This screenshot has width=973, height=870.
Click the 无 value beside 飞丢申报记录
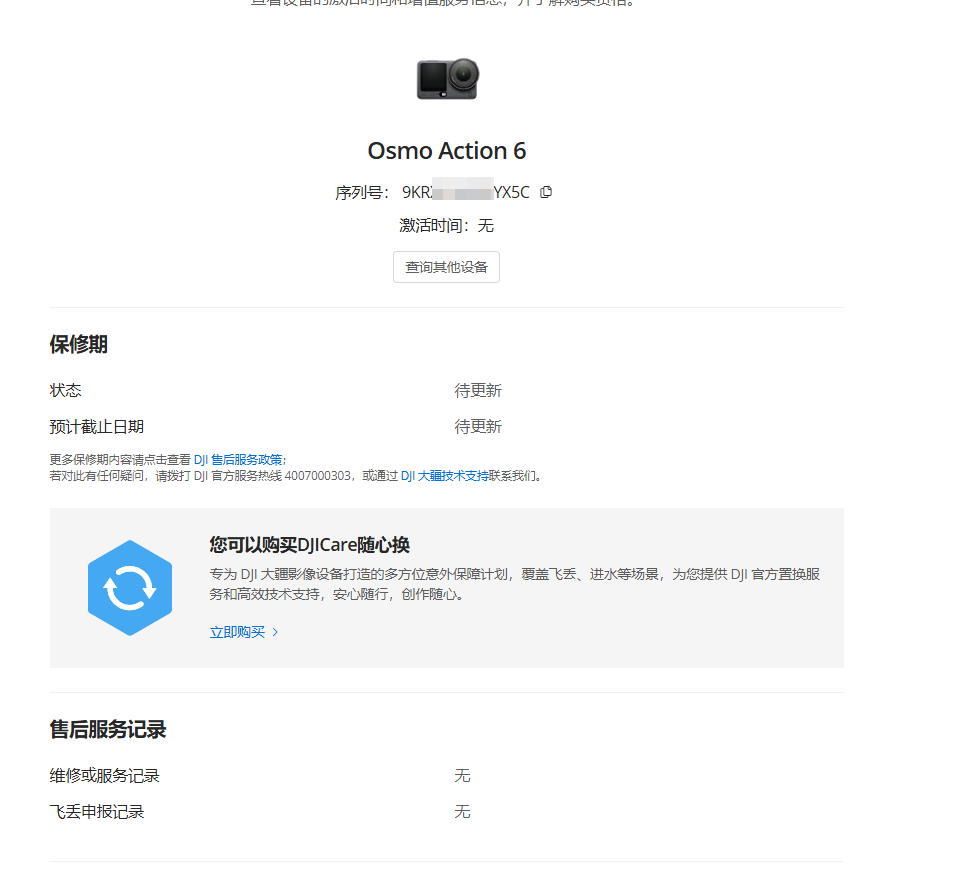(462, 812)
